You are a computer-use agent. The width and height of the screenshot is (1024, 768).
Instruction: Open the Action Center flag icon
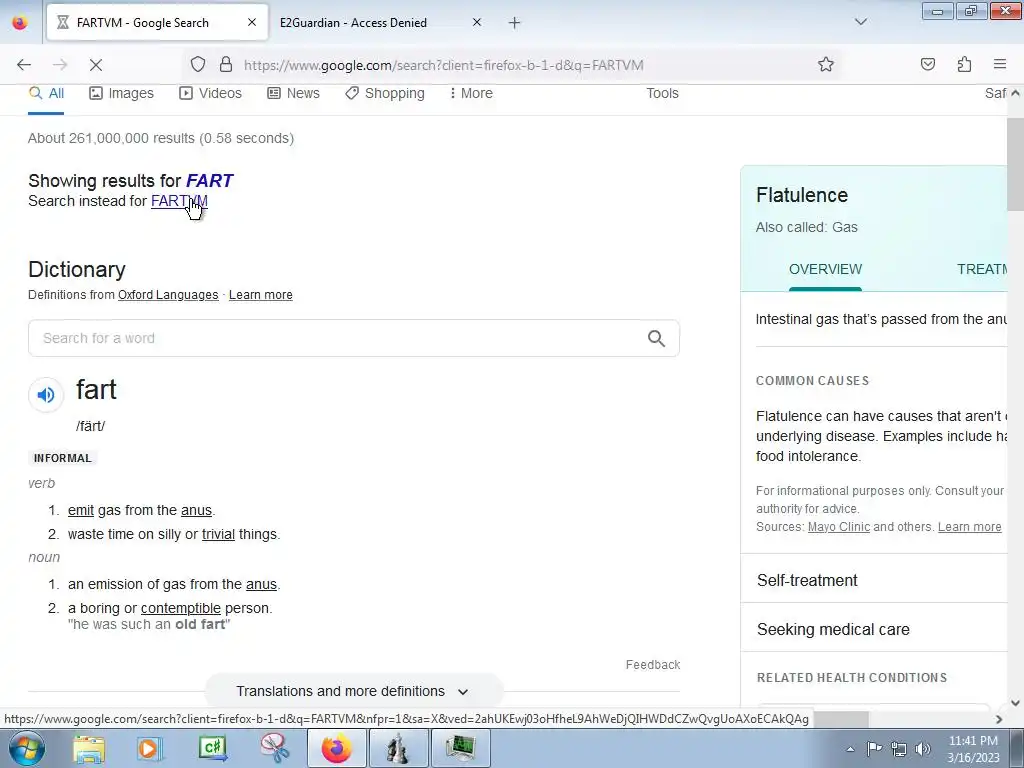[874, 749]
